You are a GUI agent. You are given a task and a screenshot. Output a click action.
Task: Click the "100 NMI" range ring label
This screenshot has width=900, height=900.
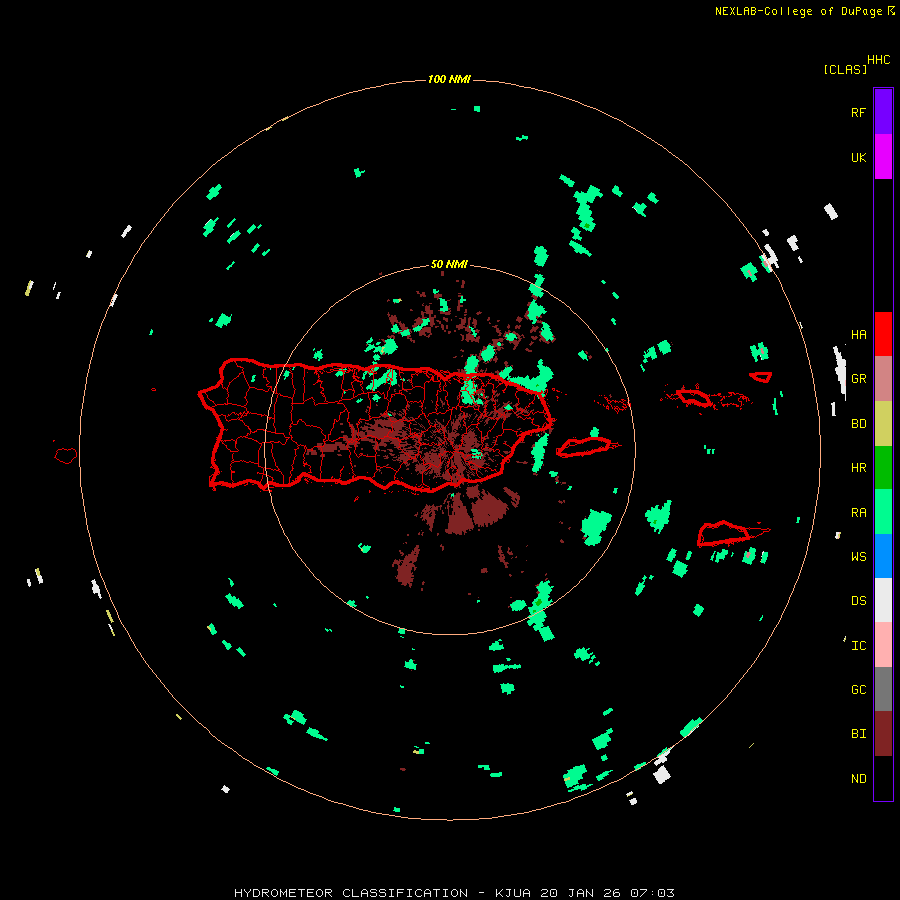[x=449, y=79]
